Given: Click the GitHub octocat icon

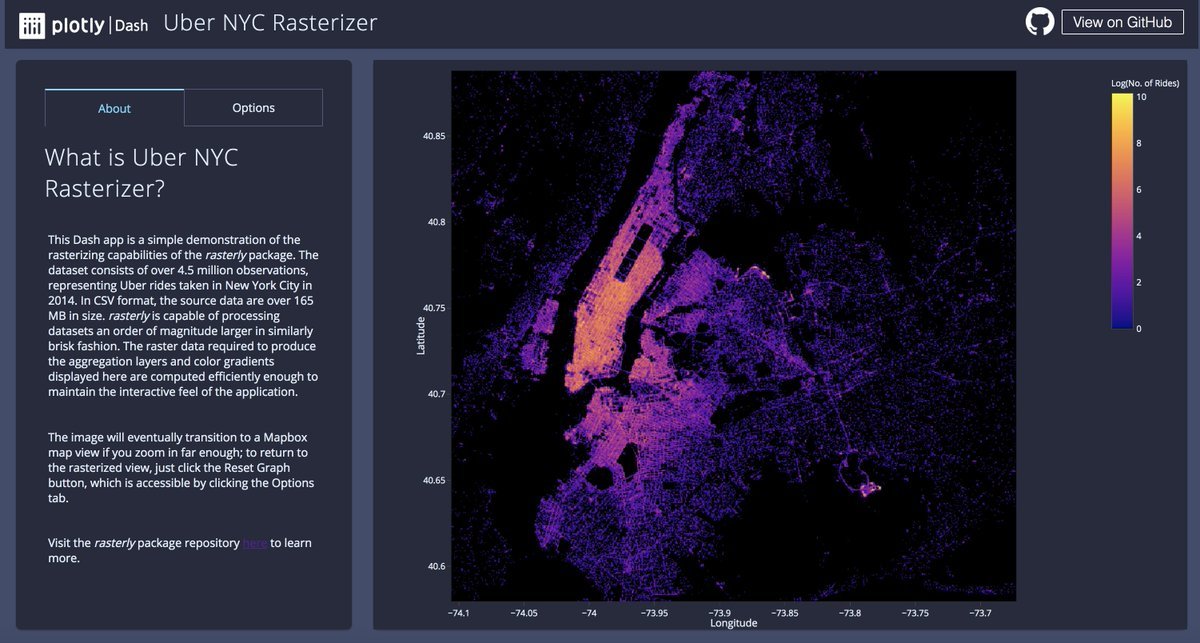Looking at the screenshot, I should click(1040, 22).
